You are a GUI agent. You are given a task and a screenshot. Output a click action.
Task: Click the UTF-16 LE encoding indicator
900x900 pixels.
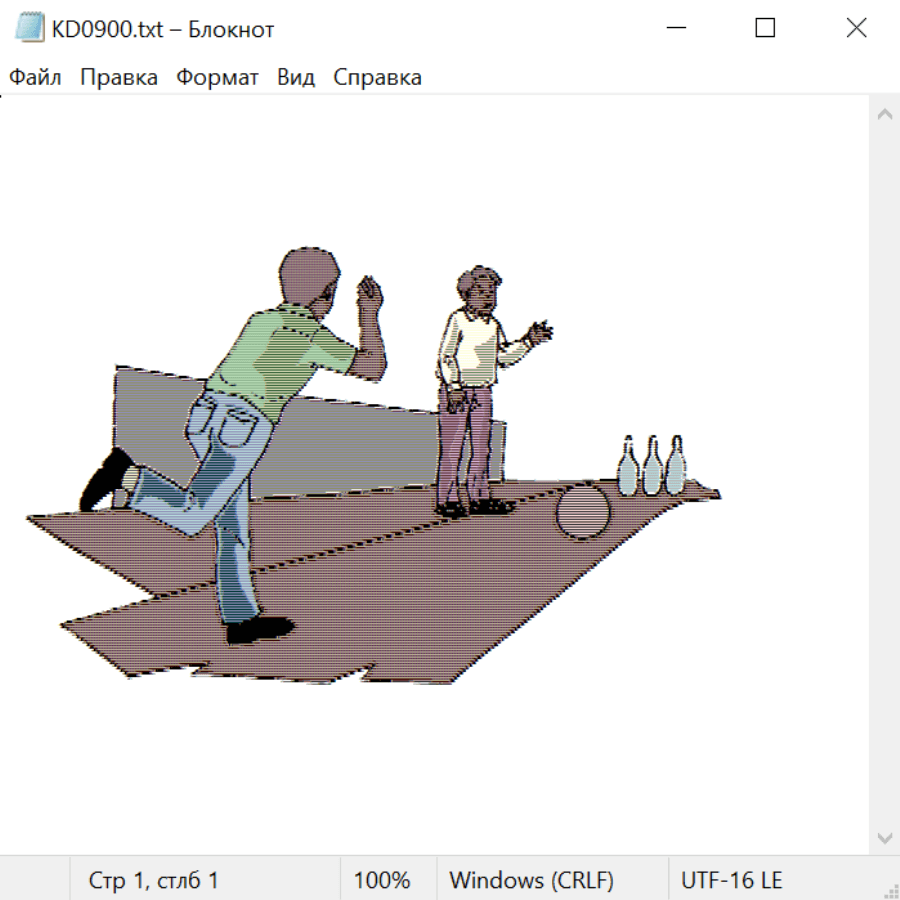pos(731,881)
